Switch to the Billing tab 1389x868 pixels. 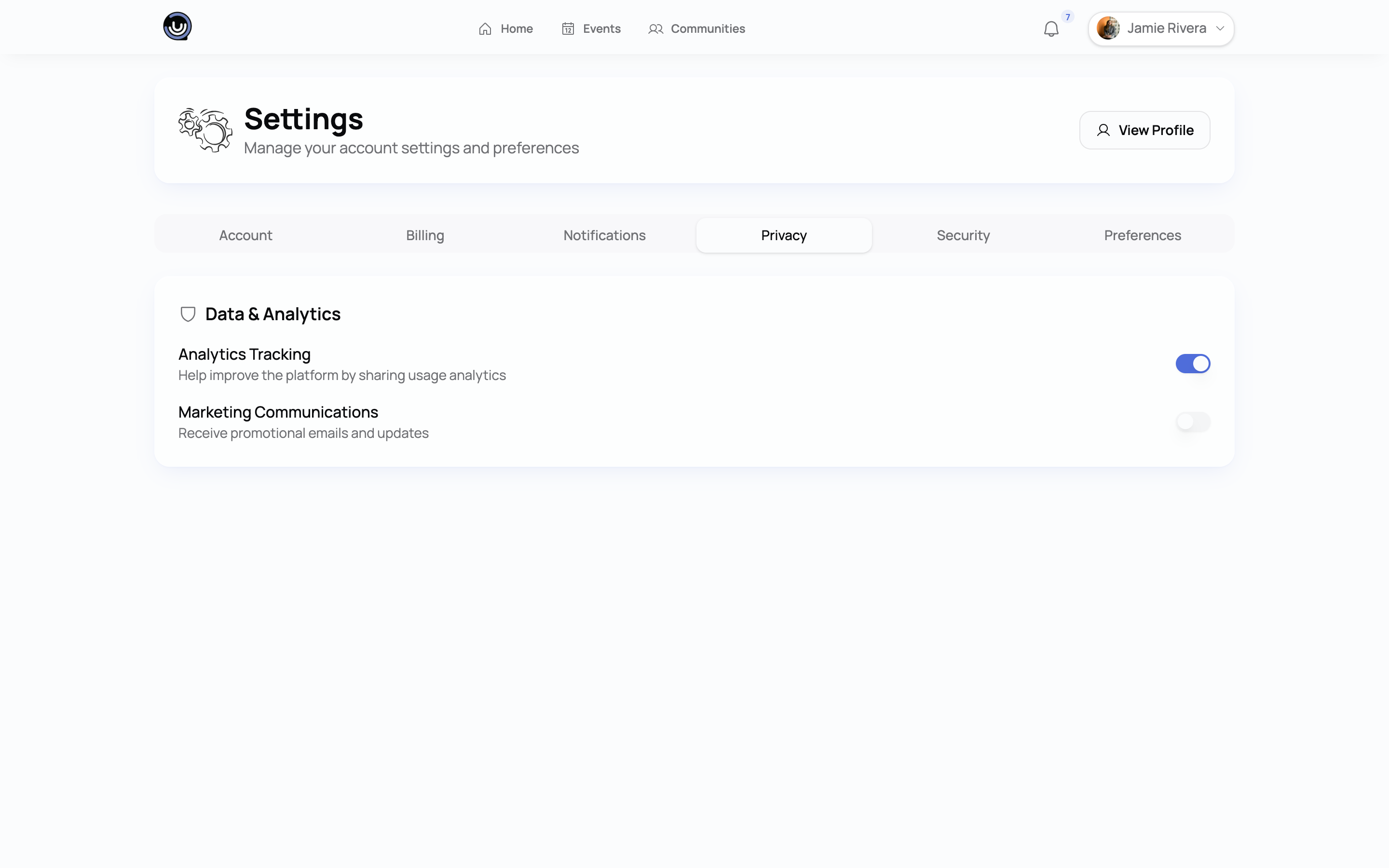(x=425, y=235)
